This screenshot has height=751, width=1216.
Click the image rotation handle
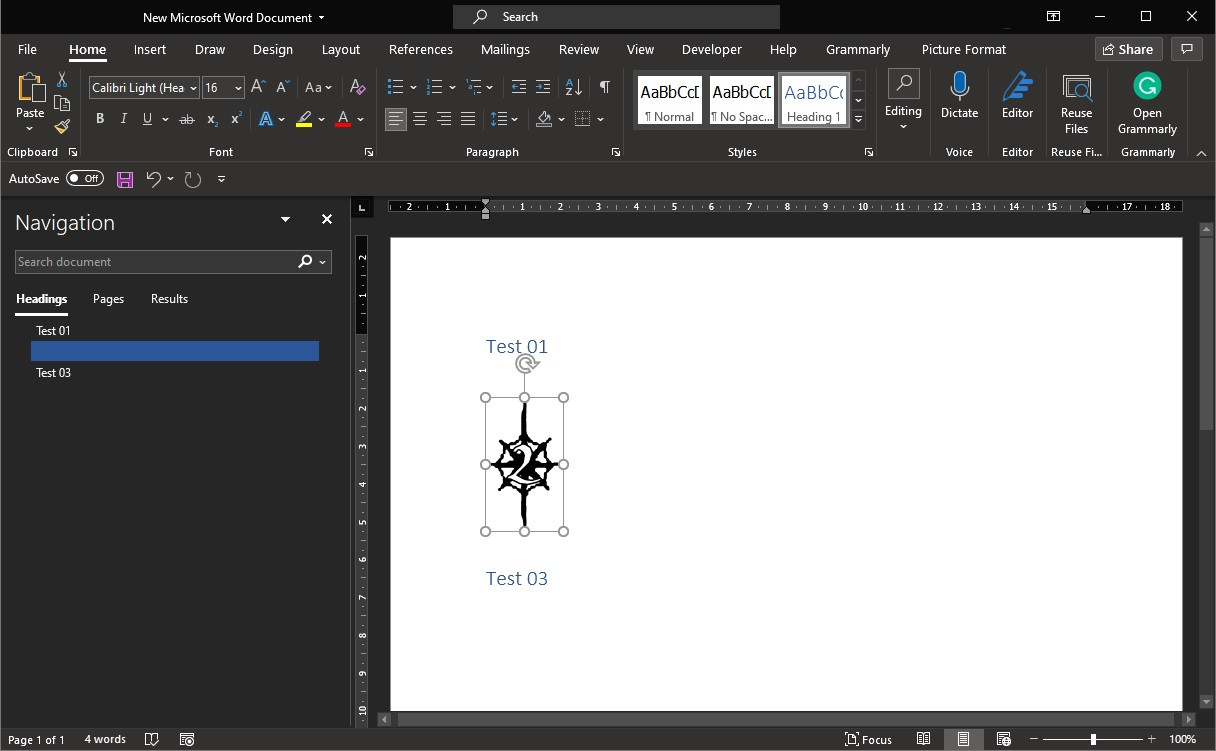tap(526, 364)
